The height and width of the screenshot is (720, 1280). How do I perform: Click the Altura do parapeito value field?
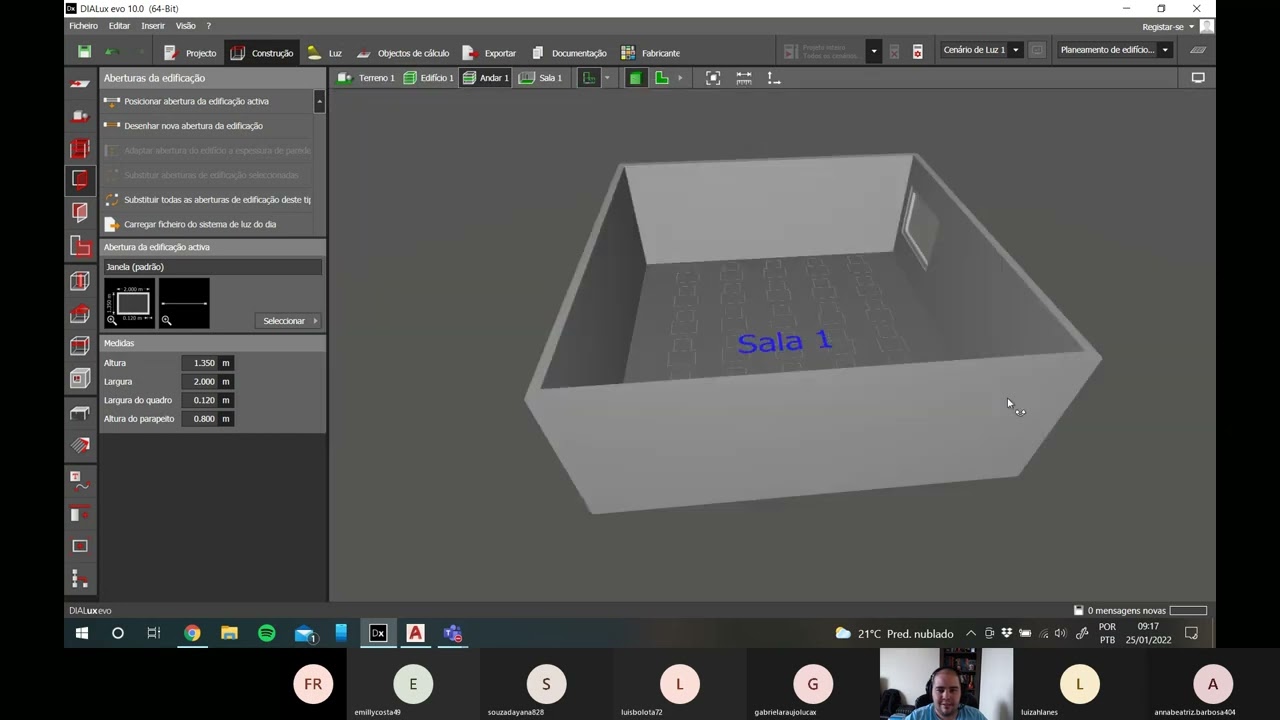(200, 419)
